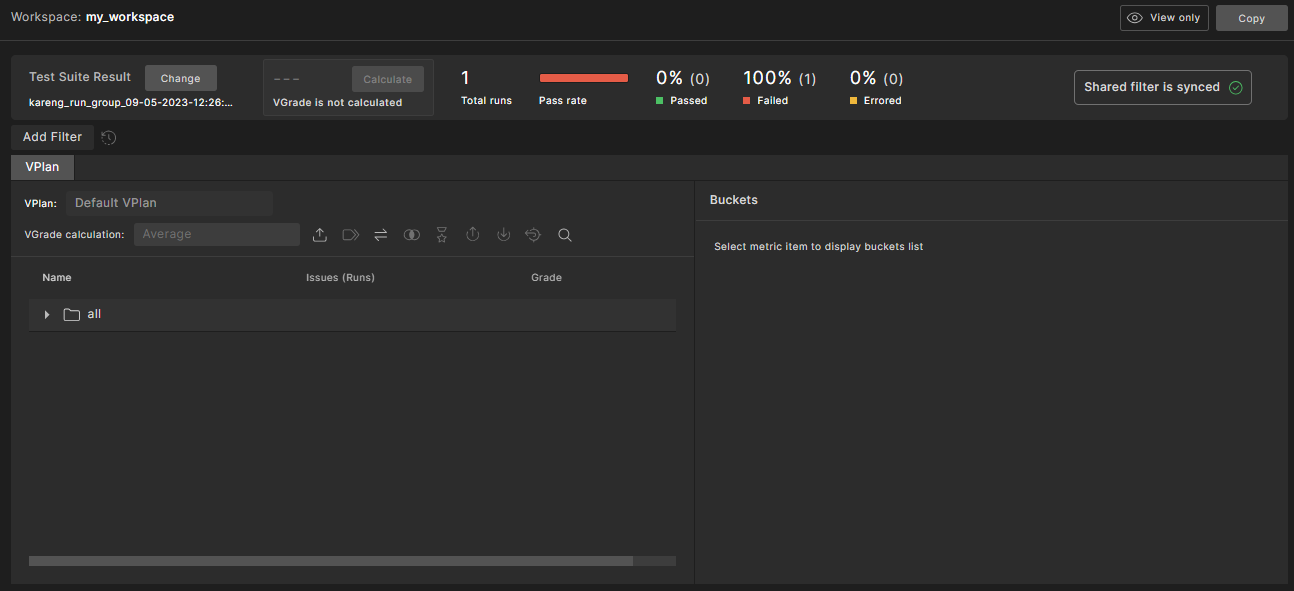The image size is (1294, 591).
Task: Click the red Pass rate progress bar
Action: tap(584, 78)
